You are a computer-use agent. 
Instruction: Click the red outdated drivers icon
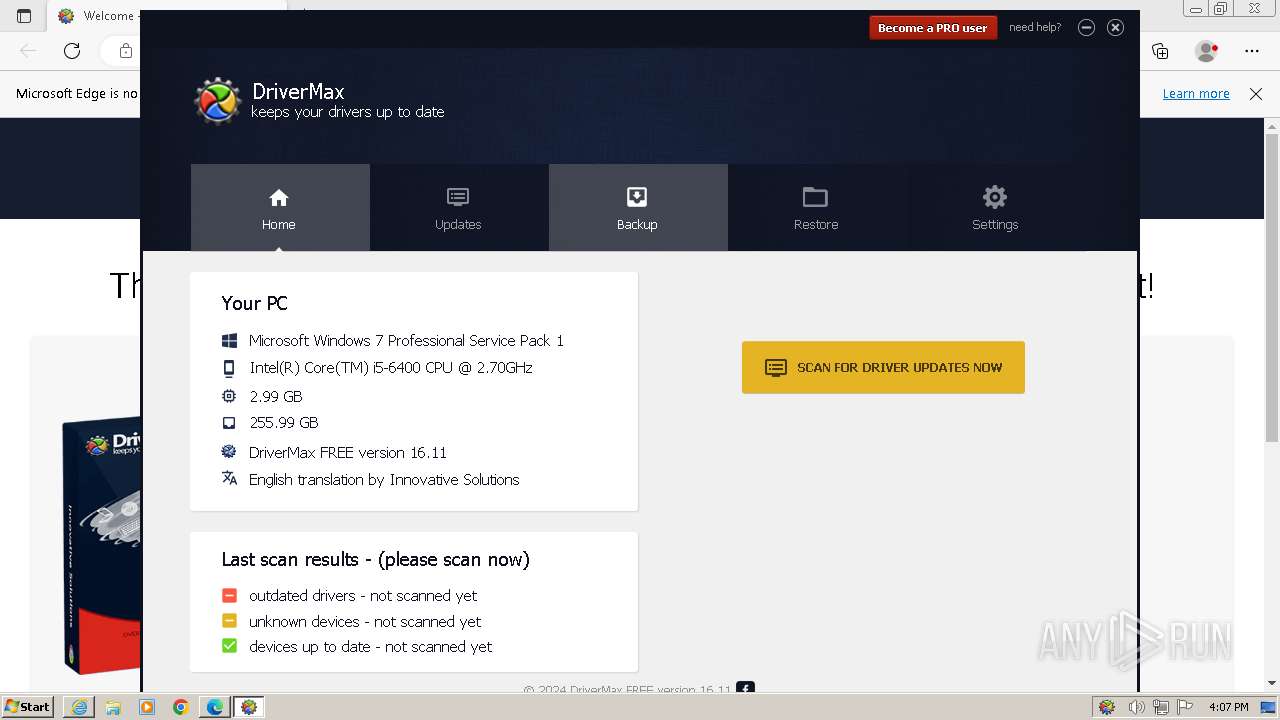pyautogui.click(x=229, y=595)
